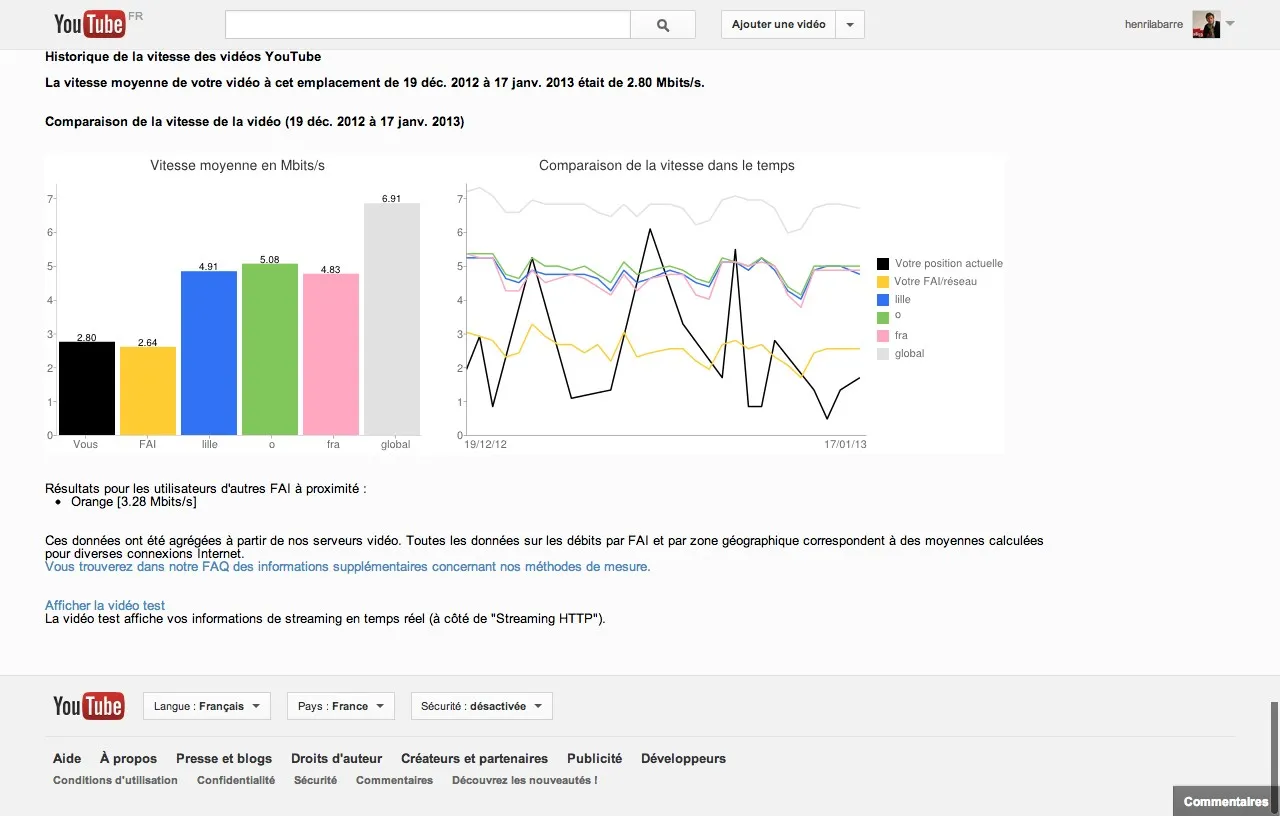Open the Confidentialité footer link
Viewport: 1280px width, 816px height.
236,780
